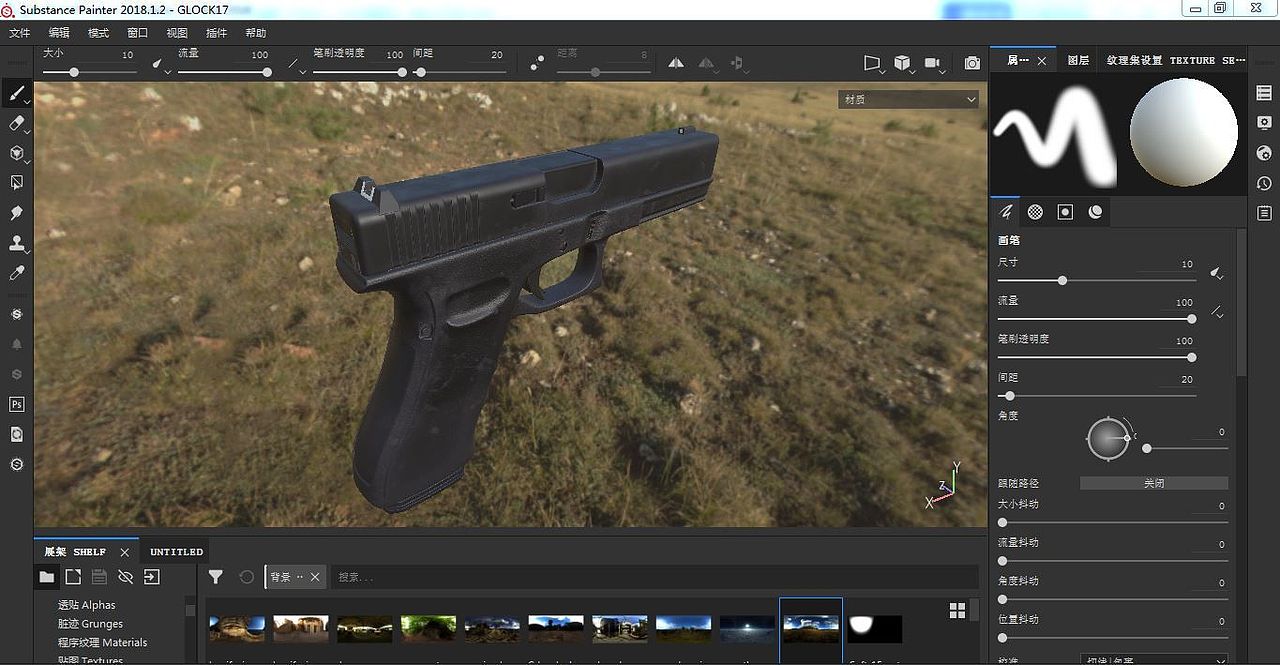The image size is (1280, 665).
Task: Open the brush size preset arrow next to 尺寸
Action: click(x=1216, y=273)
